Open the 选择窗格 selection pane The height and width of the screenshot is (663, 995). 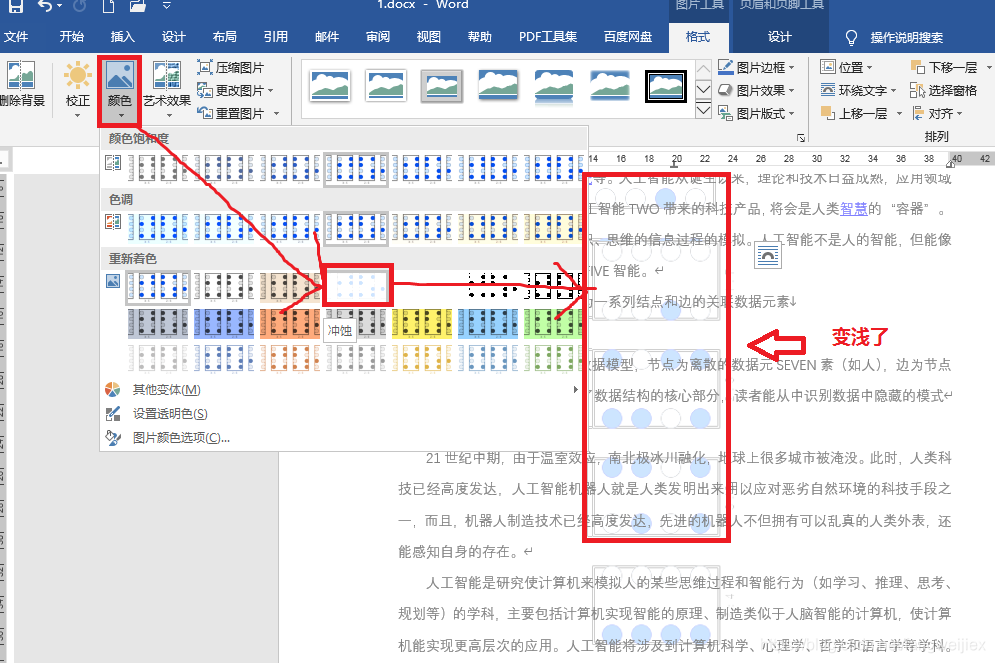[944, 91]
